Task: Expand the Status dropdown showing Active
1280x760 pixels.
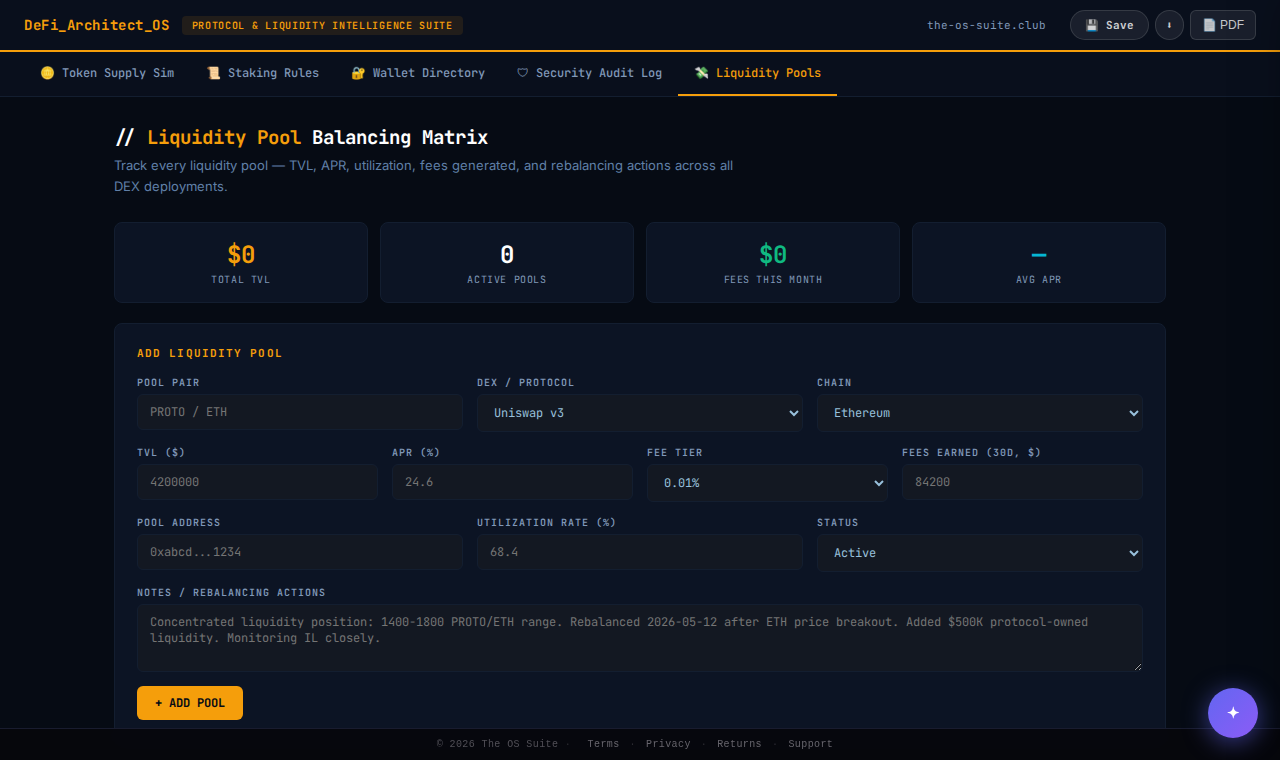Action: click(x=980, y=553)
